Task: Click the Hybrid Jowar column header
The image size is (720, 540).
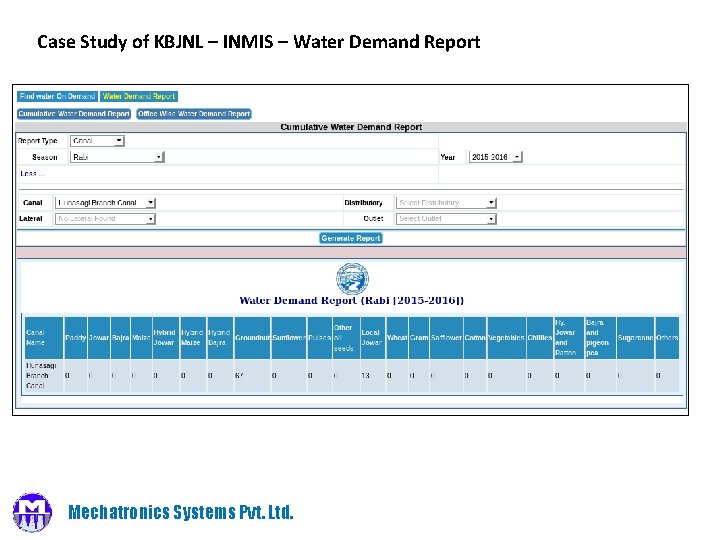Action: [x=166, y=338]
